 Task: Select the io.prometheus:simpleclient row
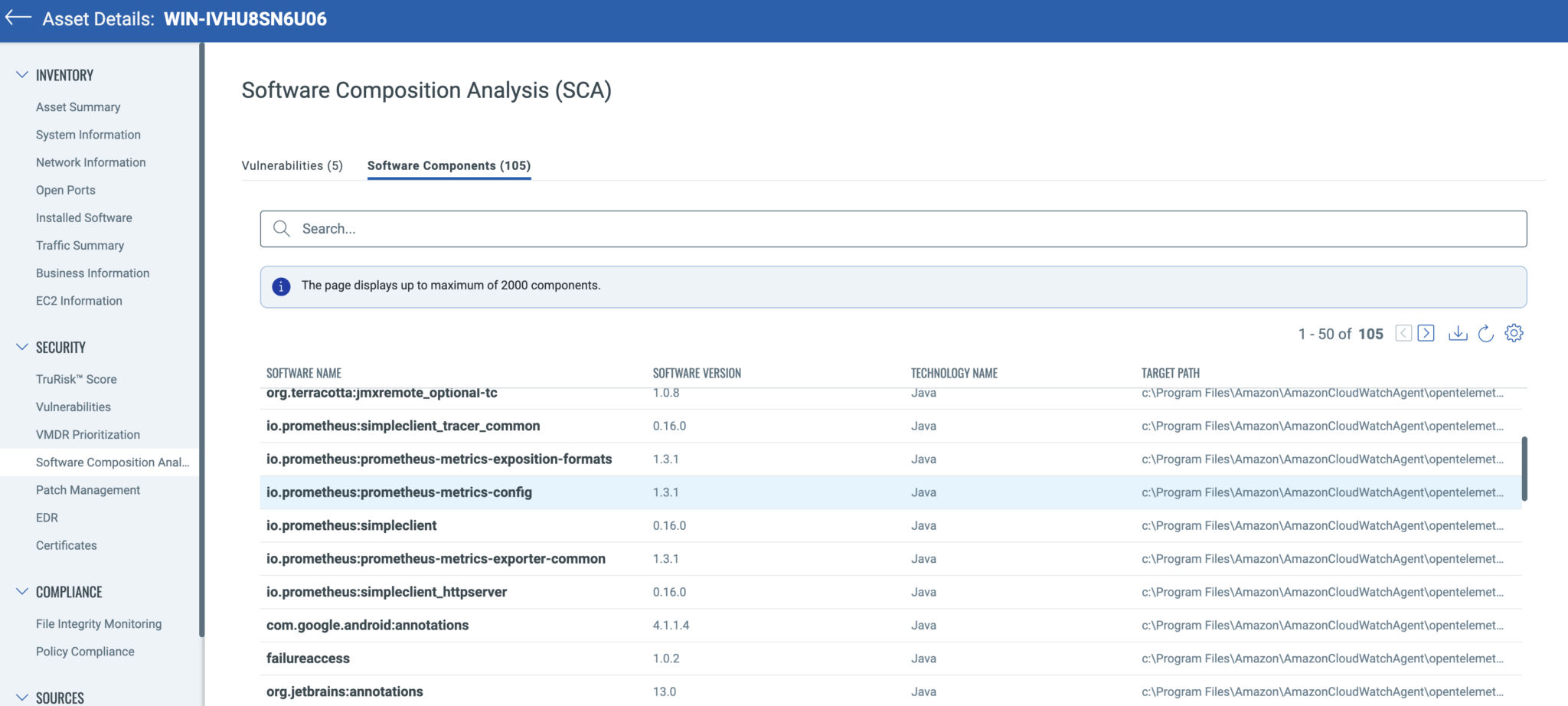coord(351,525)
